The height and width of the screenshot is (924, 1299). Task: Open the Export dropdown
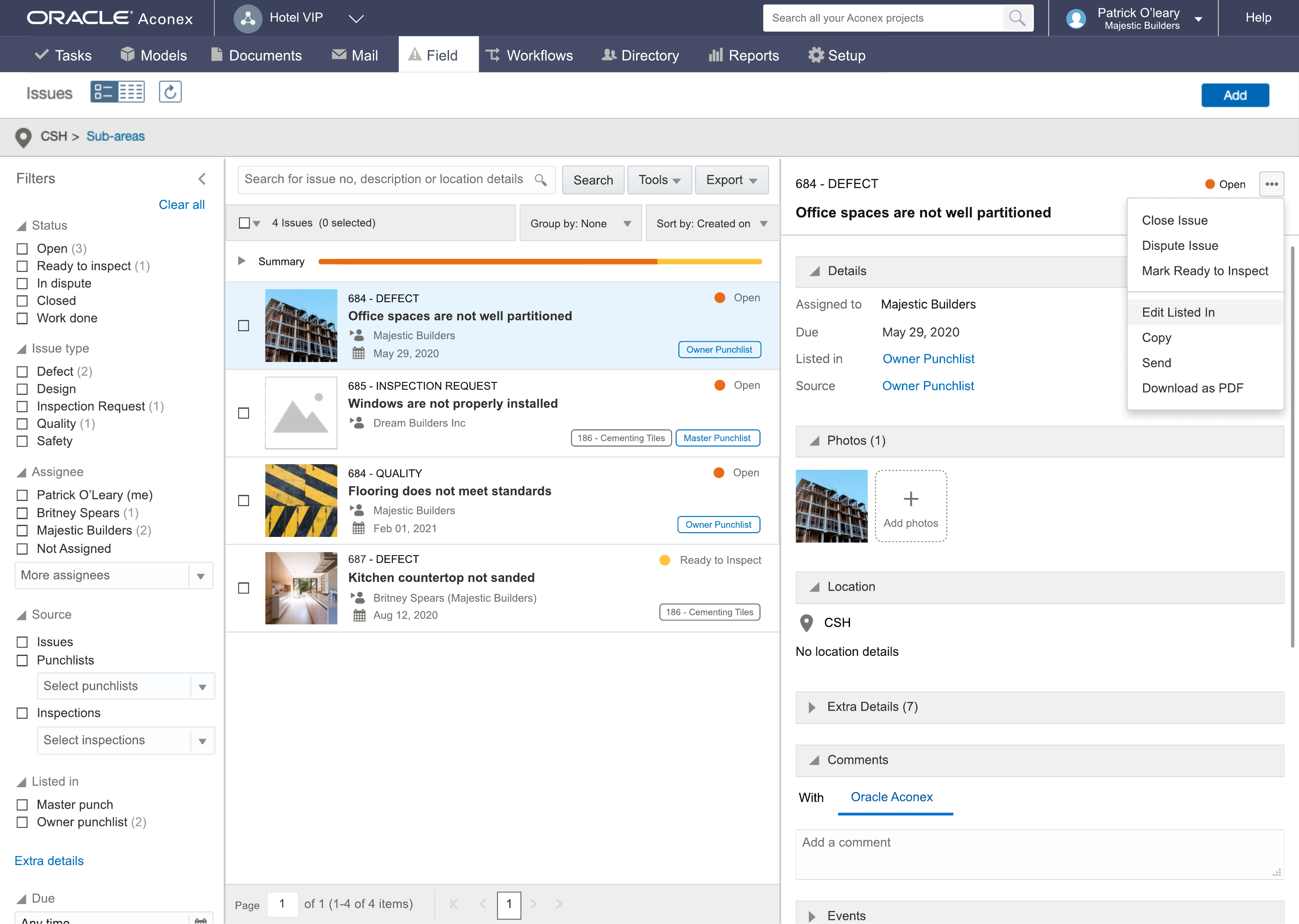(732, 180)
